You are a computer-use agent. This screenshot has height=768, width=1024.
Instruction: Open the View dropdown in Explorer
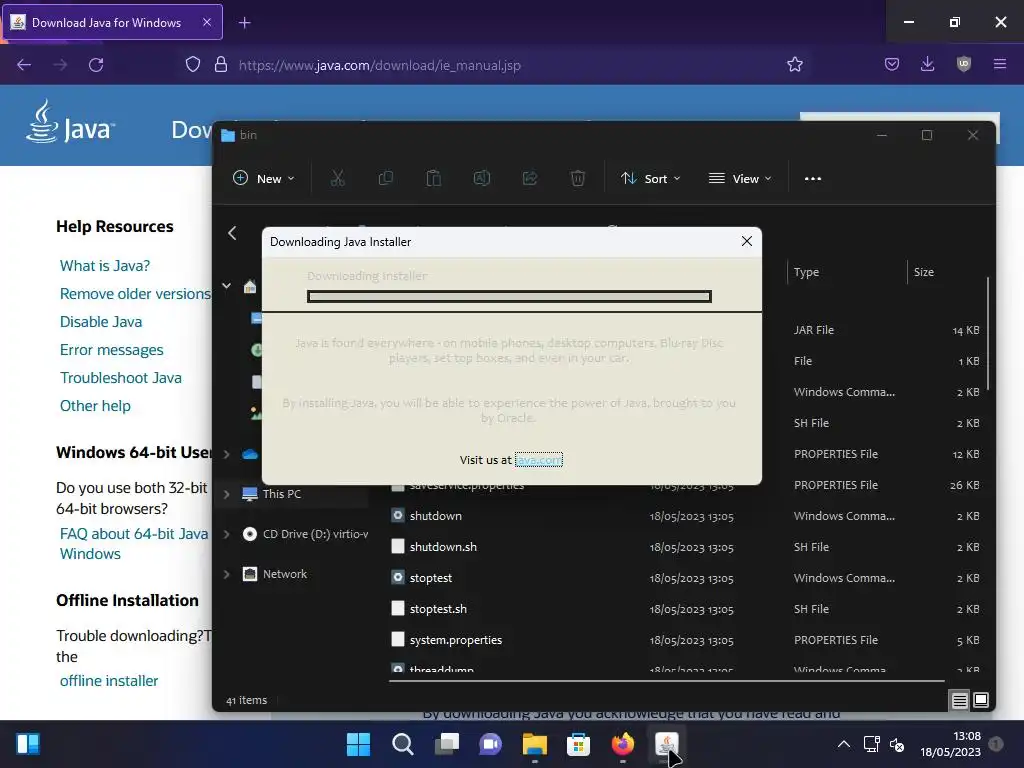(x=740, y=178)
